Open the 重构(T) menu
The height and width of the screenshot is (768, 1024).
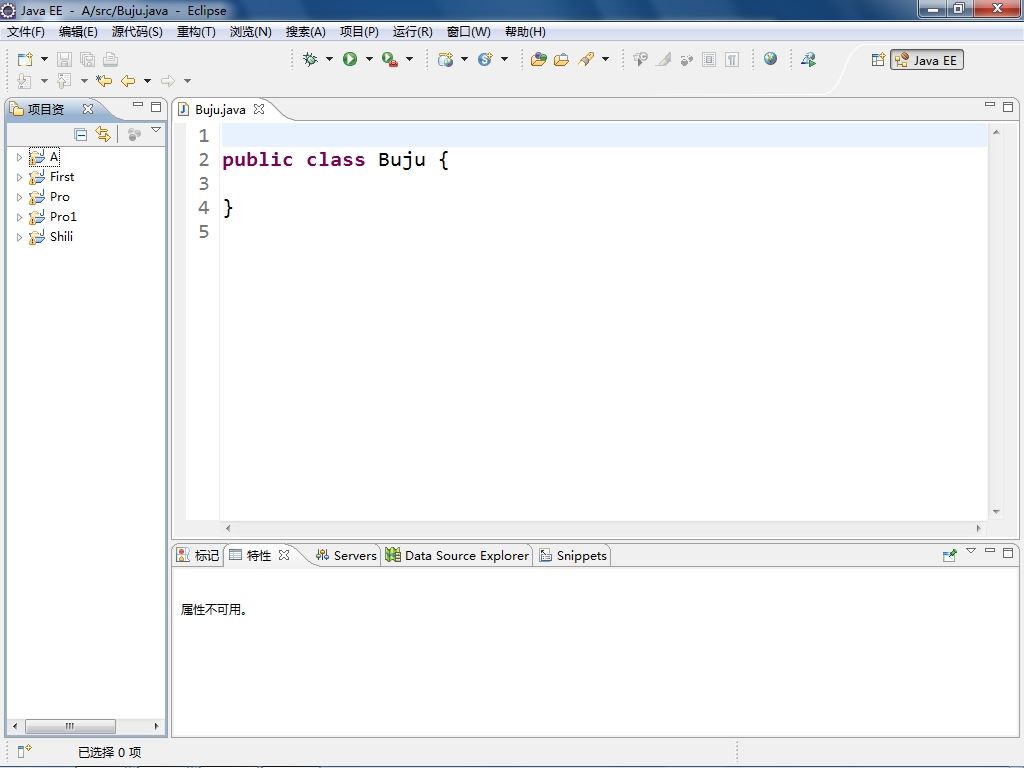196,32
